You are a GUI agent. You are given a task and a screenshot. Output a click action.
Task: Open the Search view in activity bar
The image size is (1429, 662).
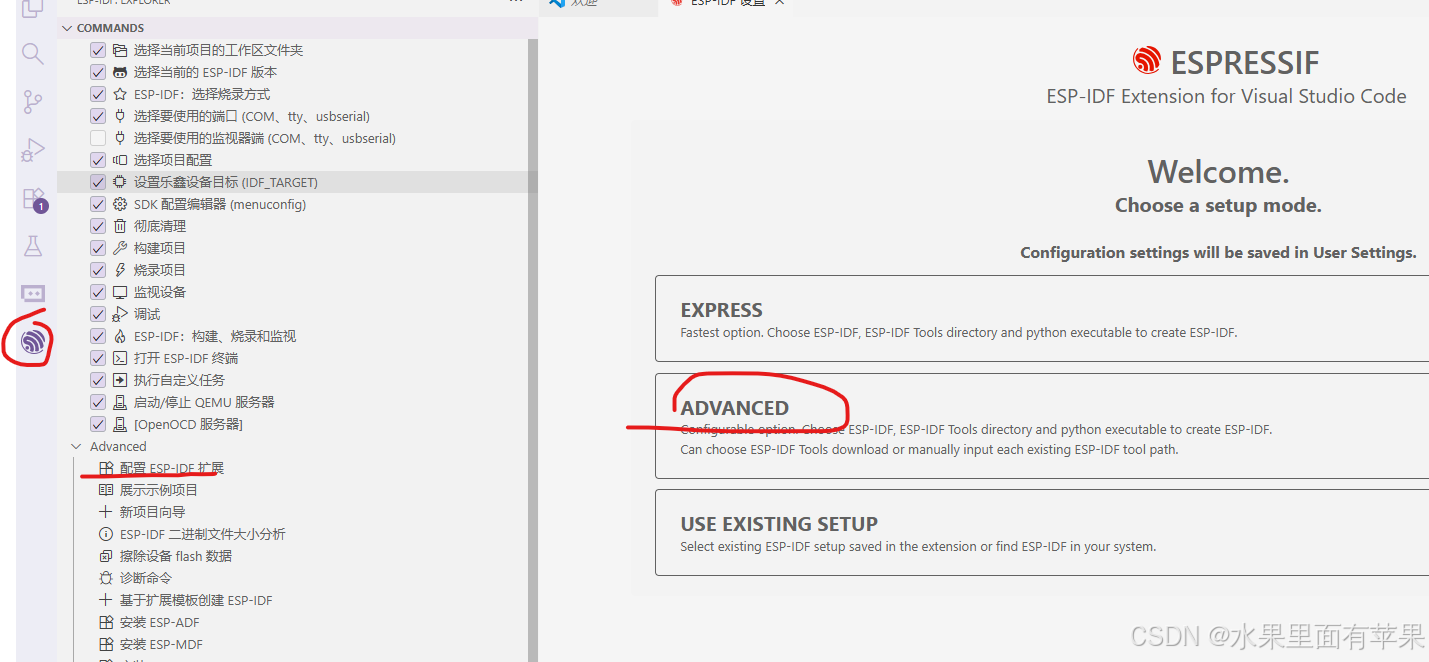(x=33, y=54)
